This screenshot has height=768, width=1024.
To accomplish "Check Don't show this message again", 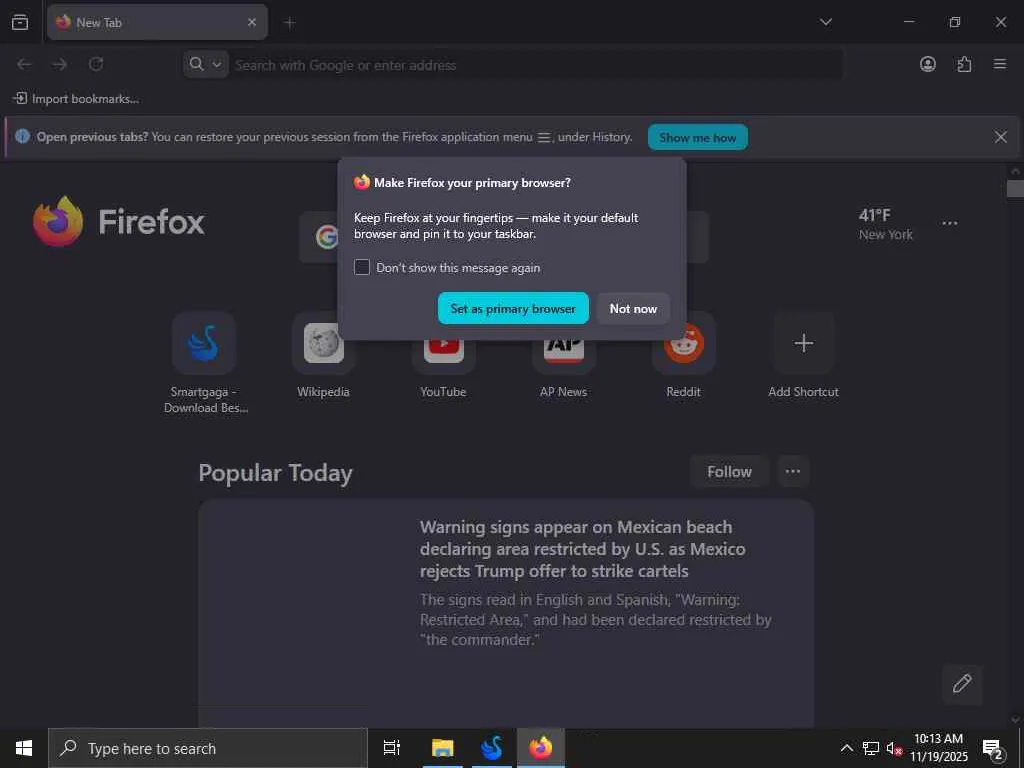I will click(362, 267).
